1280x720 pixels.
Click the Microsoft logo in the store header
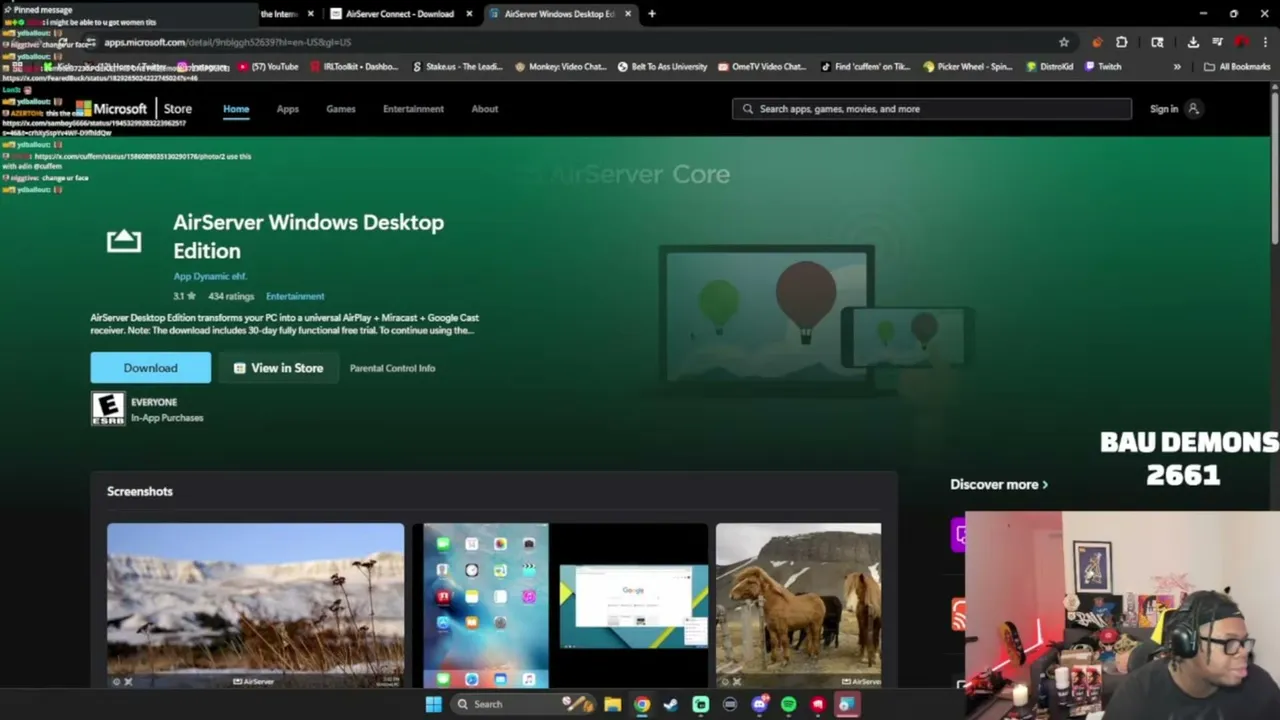111,109
